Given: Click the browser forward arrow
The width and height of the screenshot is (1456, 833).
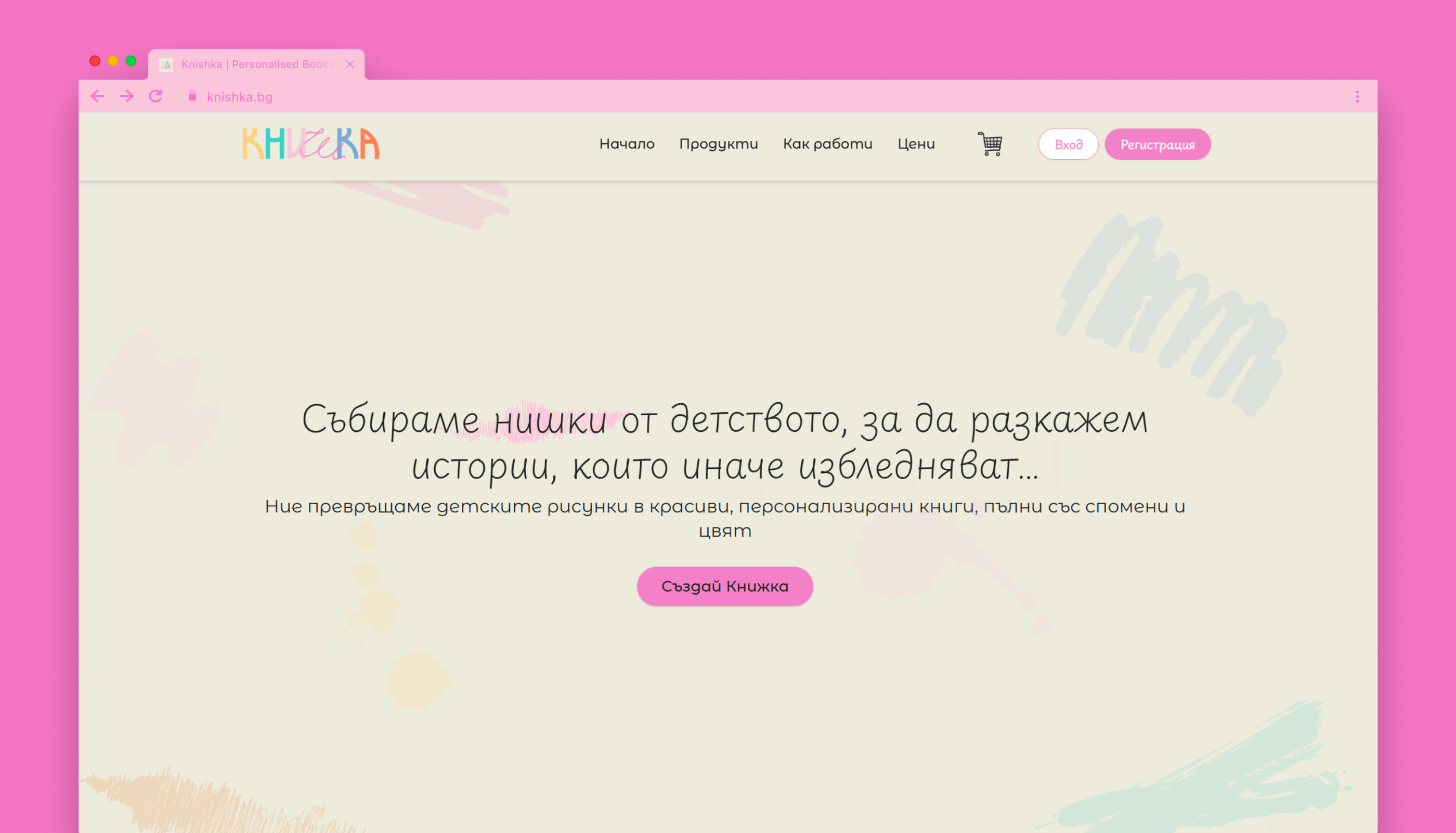Looking at the screenshot, I should tap(126, 97).
